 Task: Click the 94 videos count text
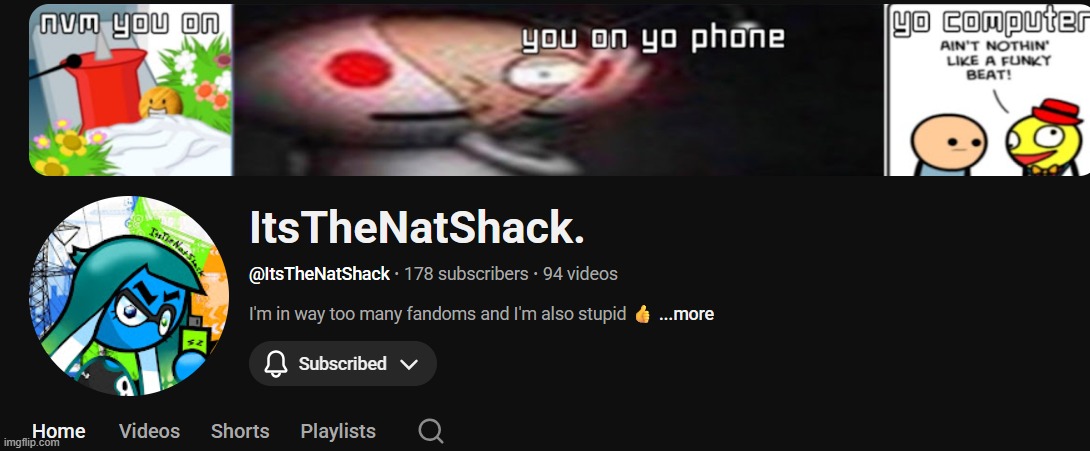pyautogui.click(x=580, y=274)
